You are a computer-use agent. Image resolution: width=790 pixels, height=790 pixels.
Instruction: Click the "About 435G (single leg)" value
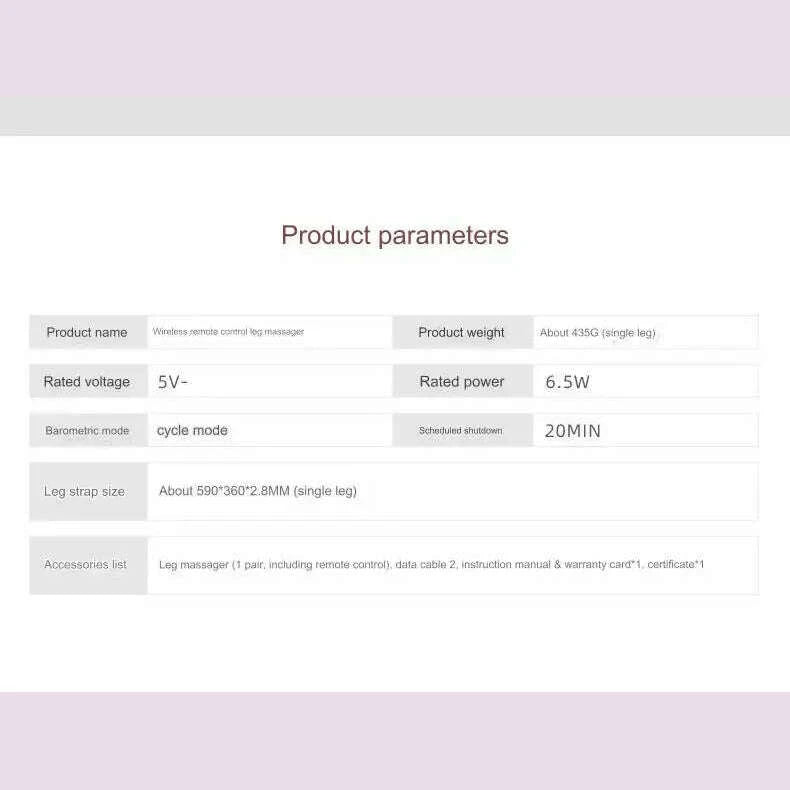click(598, 333)
